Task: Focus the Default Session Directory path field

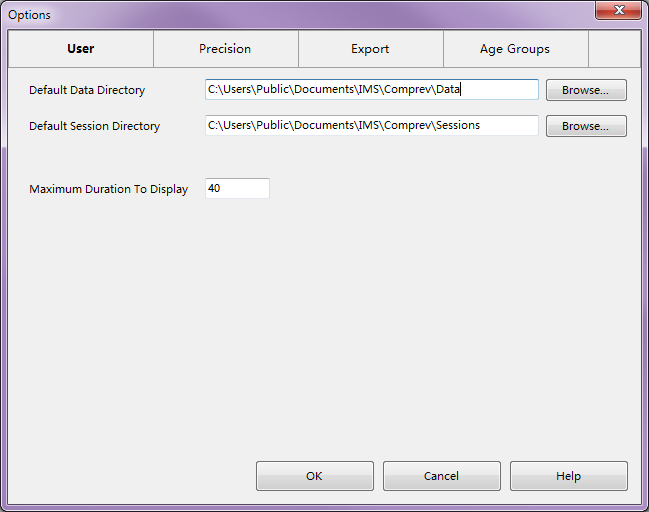Action: point(371,126)
